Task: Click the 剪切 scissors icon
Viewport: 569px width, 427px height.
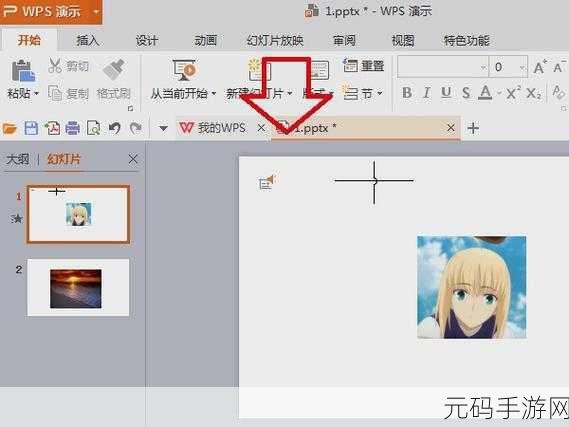Action: (55, 66)
